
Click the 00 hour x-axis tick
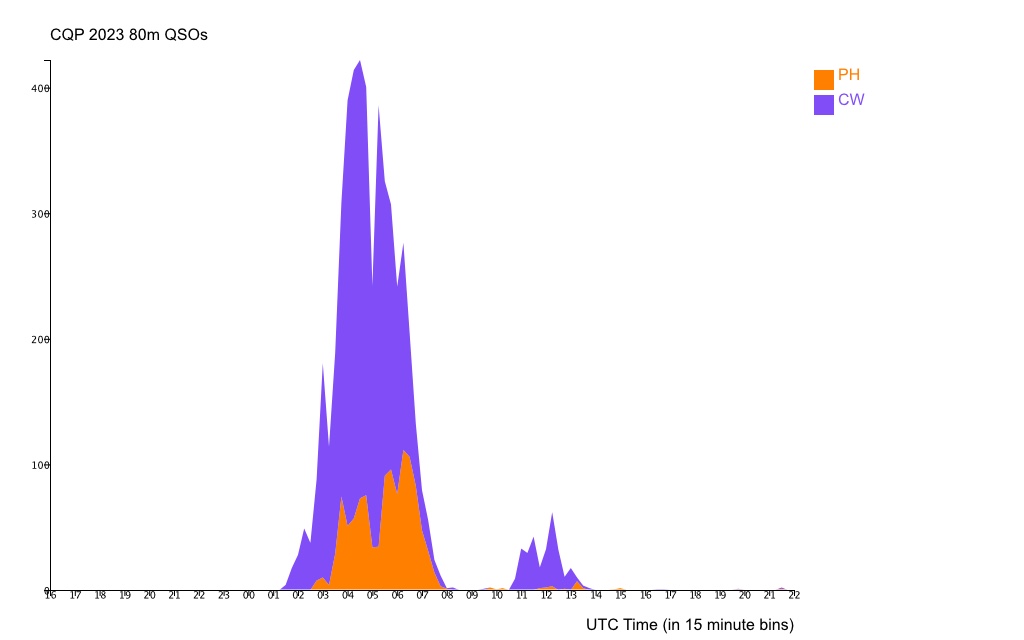click(249, 596)
